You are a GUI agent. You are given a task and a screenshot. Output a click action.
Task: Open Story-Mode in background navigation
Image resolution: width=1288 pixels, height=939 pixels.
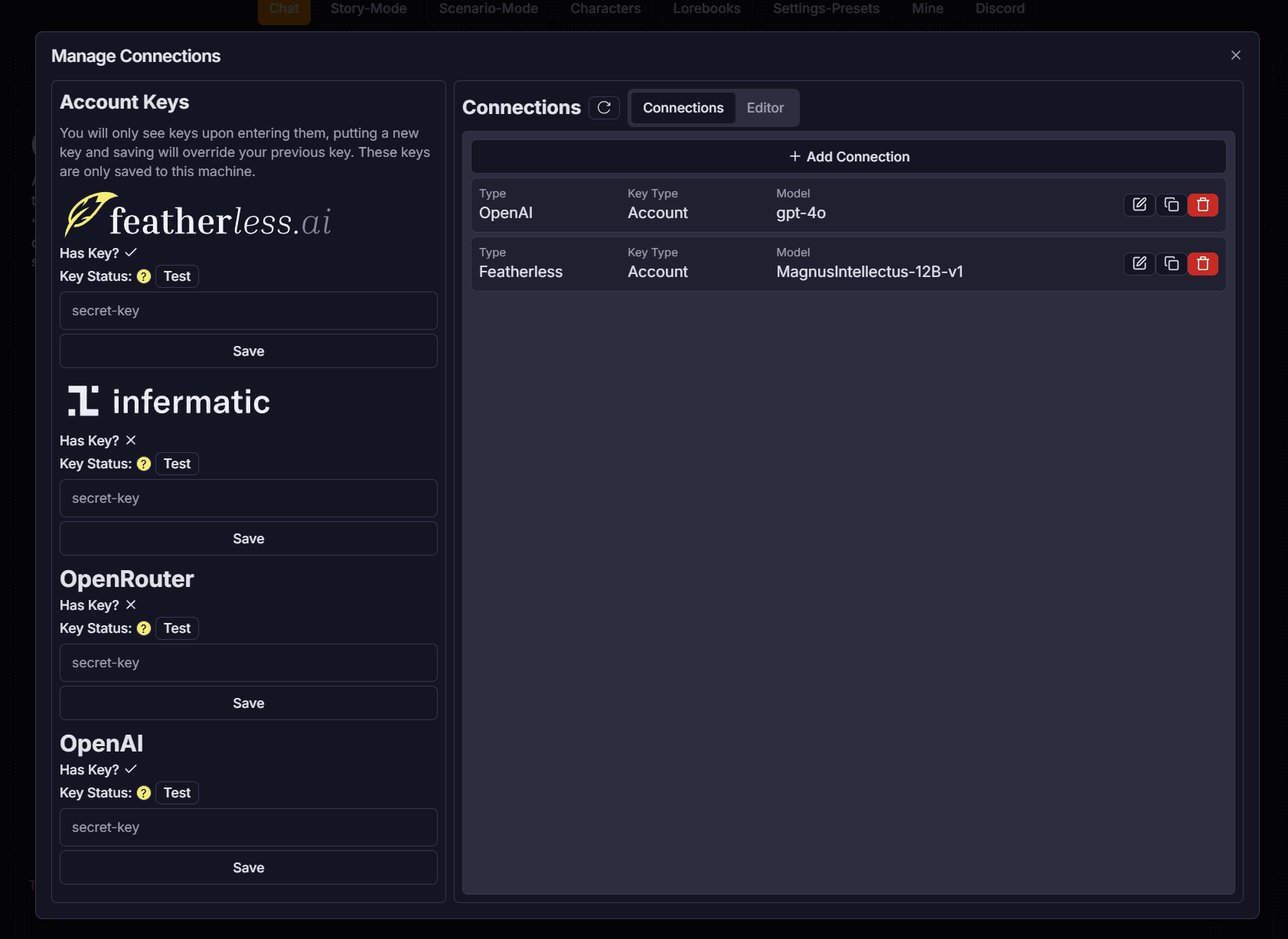[x=368, y=9]
